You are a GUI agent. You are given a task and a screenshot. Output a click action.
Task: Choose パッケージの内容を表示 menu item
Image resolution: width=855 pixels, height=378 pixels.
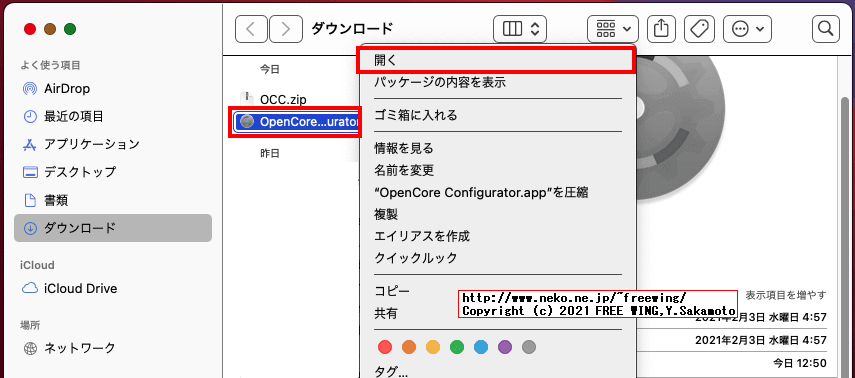pyautogui.click(x=498, y=83)
